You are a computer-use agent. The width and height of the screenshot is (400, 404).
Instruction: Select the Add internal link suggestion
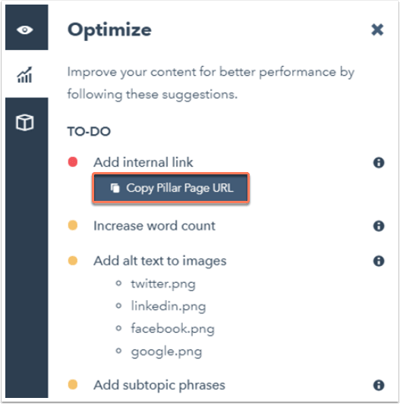pos(143,162)
